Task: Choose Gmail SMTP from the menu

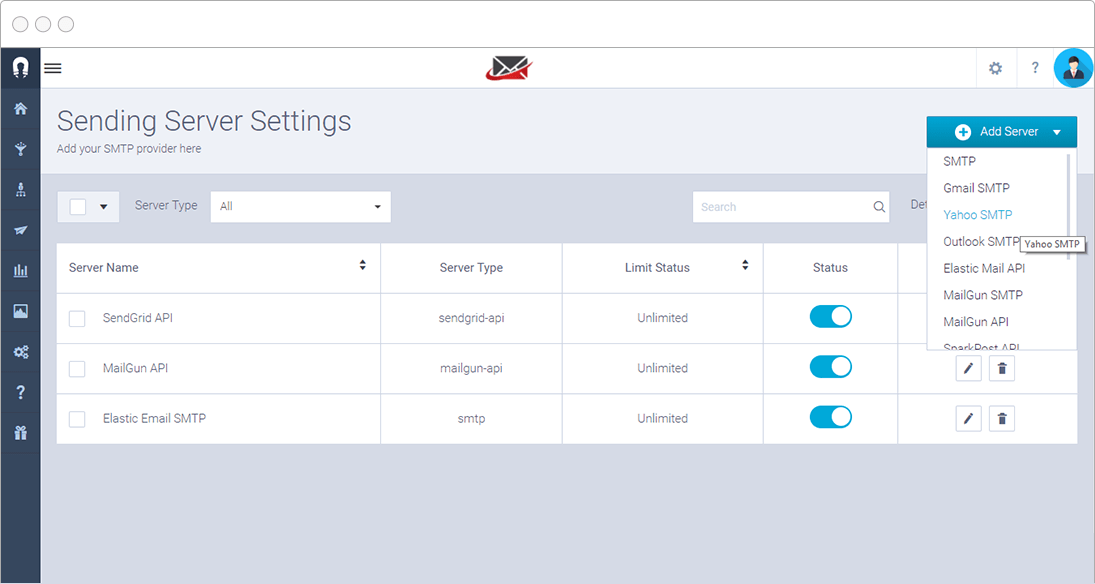Action: tap(976, 188)
